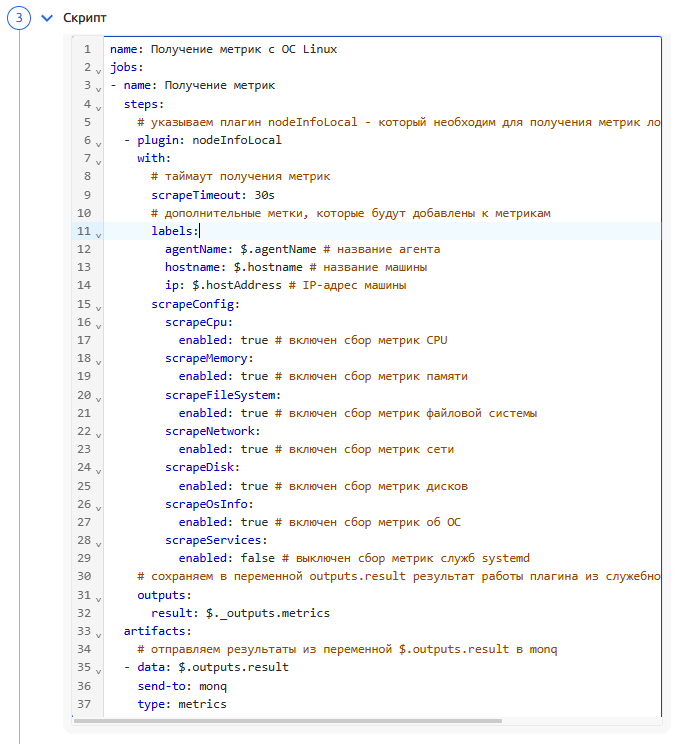Fold the labels block at line 11
Image resolution: width=690 pixels, height=744 pixels.
tap(98, 233)
